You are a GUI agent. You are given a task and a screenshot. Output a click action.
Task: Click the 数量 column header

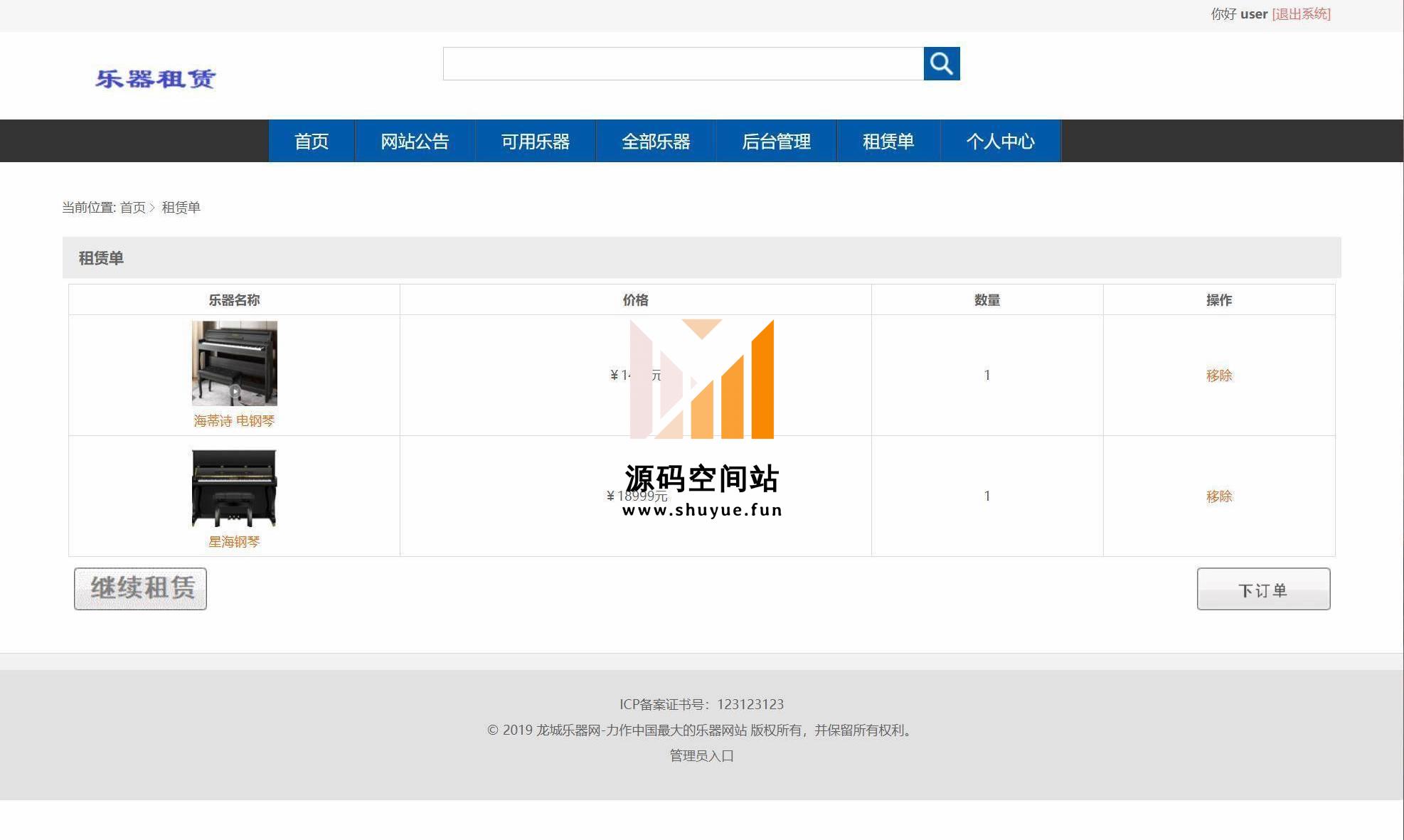(987, 300)
